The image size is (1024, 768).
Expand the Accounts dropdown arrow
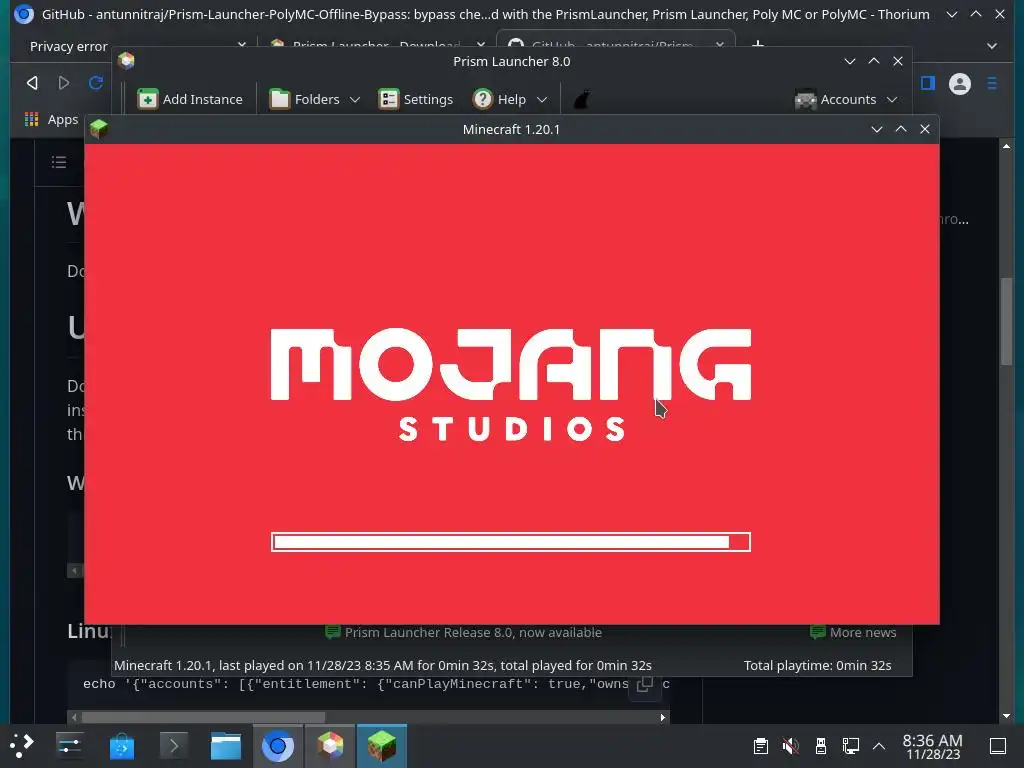pyautogui.click(x=892, y=100)
